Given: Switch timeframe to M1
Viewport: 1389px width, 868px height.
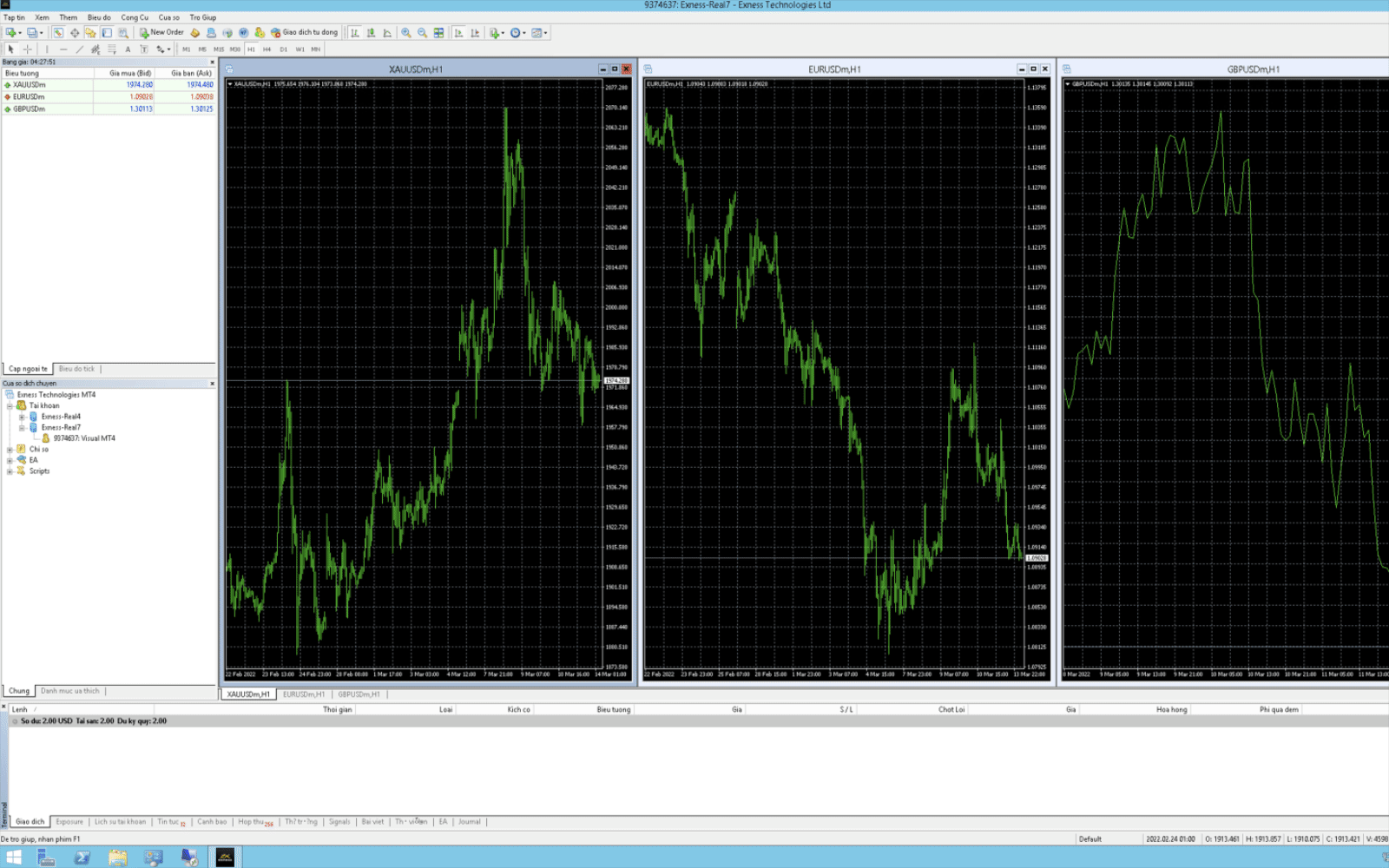Looking at the screenshot, I should (186, 49).
